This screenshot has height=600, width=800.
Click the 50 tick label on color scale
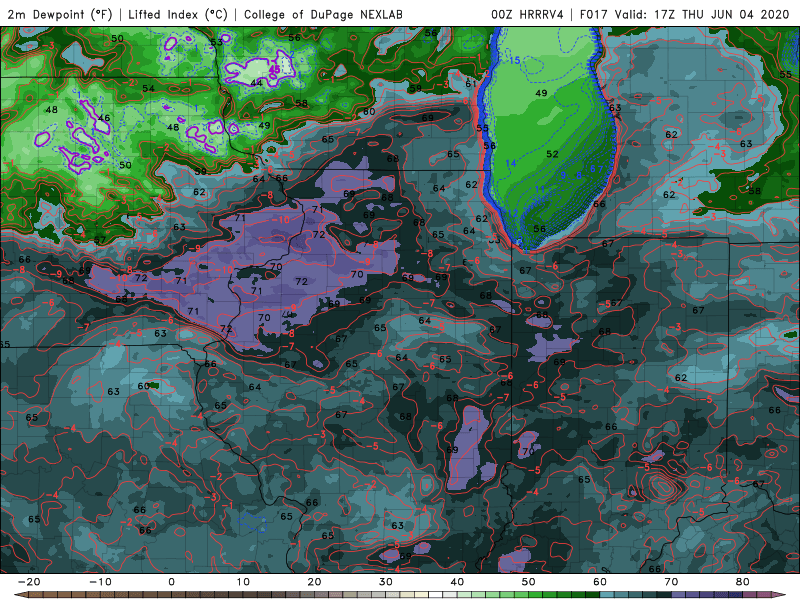pyautogui.click(x=529, y=582)
